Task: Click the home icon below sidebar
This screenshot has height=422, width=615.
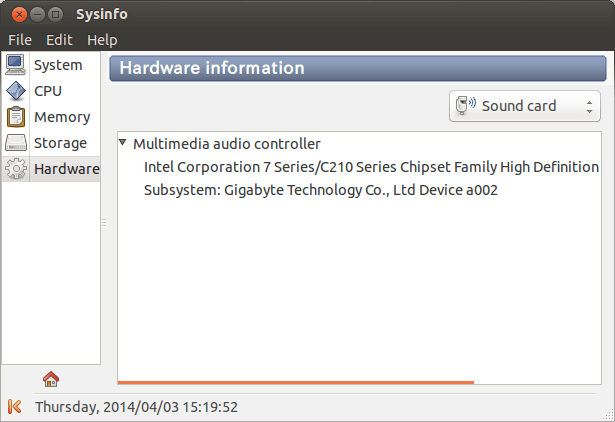Action: point(51,379)
